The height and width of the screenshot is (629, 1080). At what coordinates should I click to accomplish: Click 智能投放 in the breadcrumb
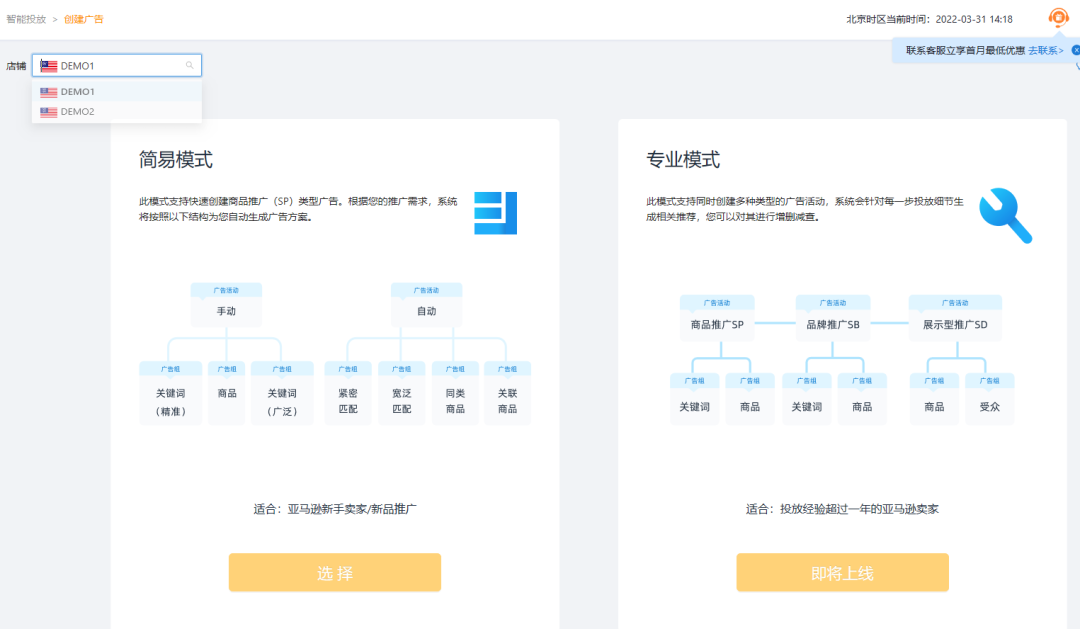pos(24,17)
